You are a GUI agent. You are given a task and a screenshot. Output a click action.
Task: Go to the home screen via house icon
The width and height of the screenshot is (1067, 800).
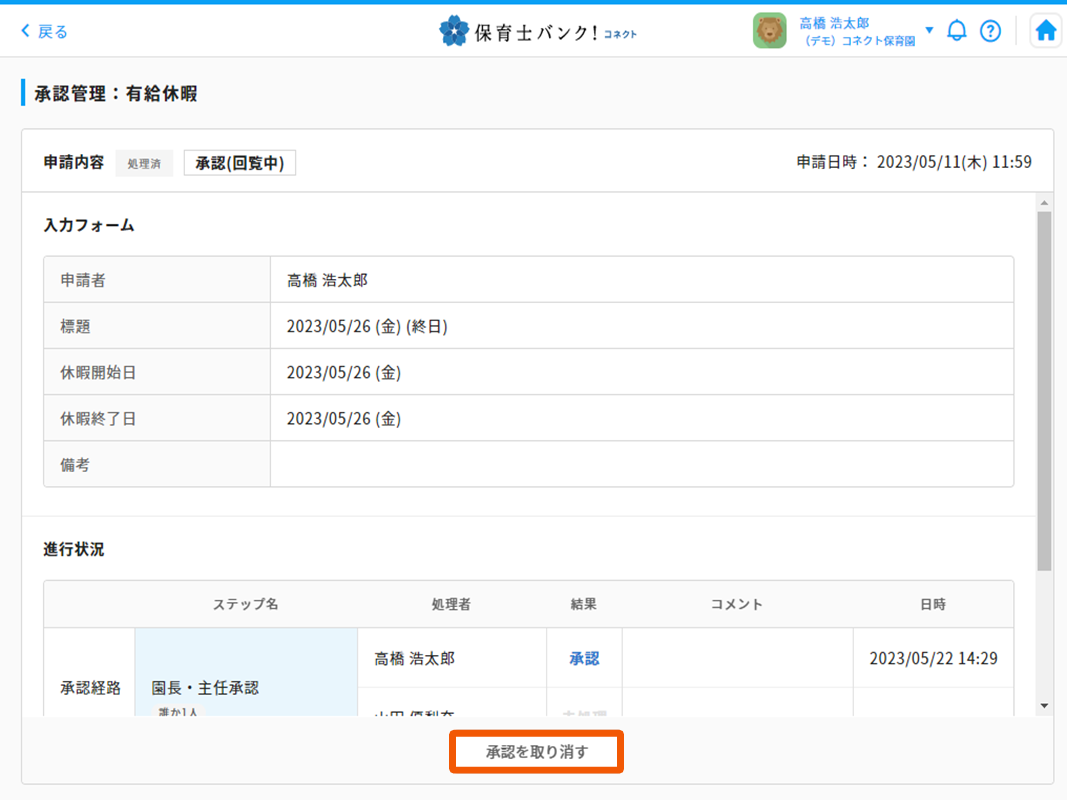[x=1045, y=31]
